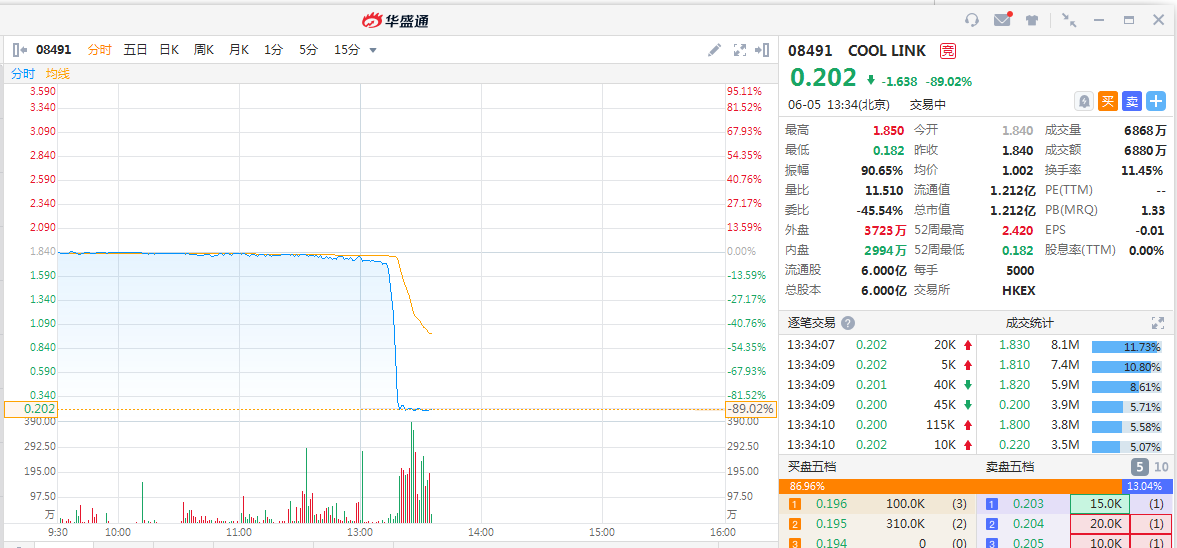
Task: Switch to the 周K chart tab
Action: [204, 50]
